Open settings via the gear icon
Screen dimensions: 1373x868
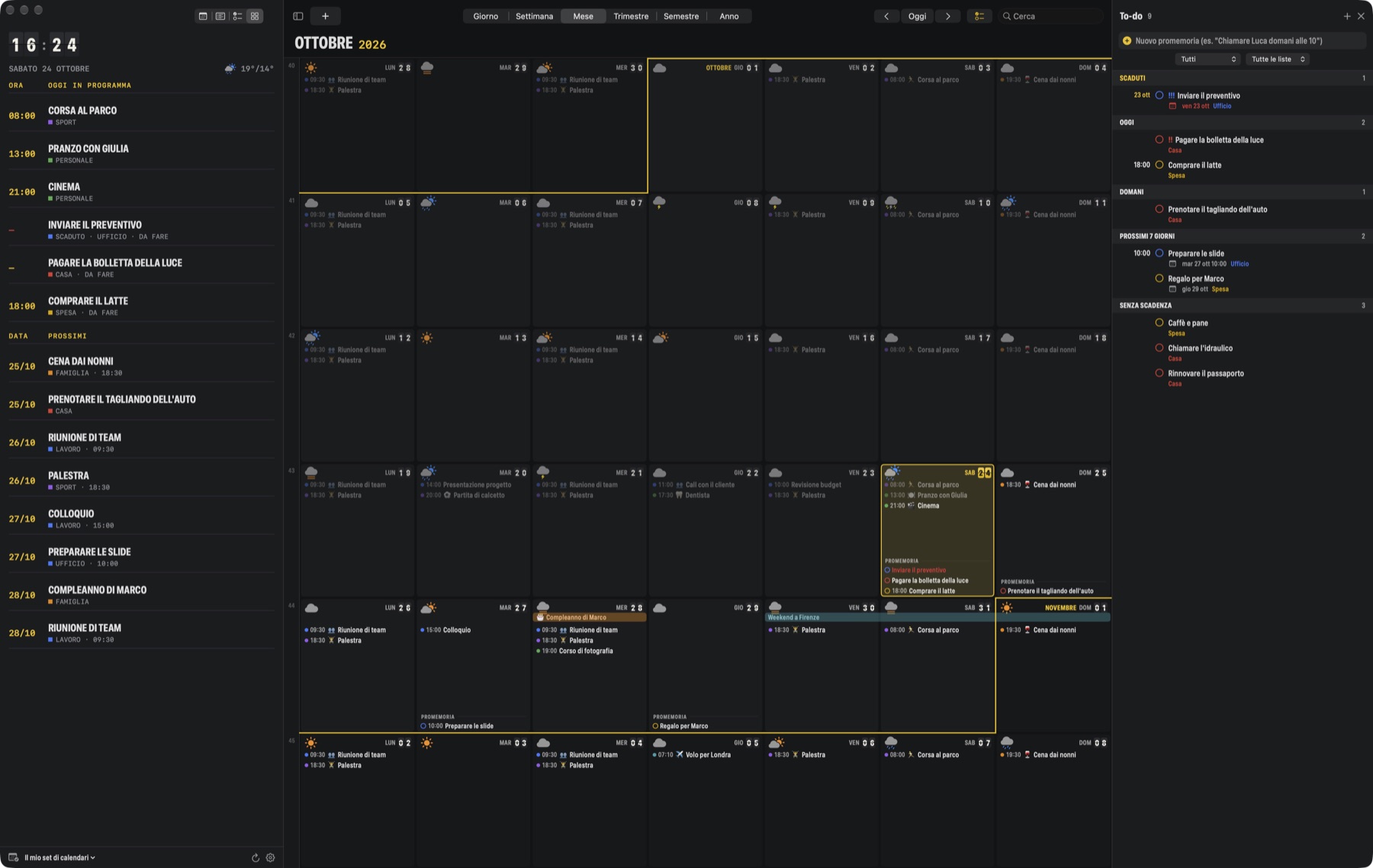tap(270, 857)
